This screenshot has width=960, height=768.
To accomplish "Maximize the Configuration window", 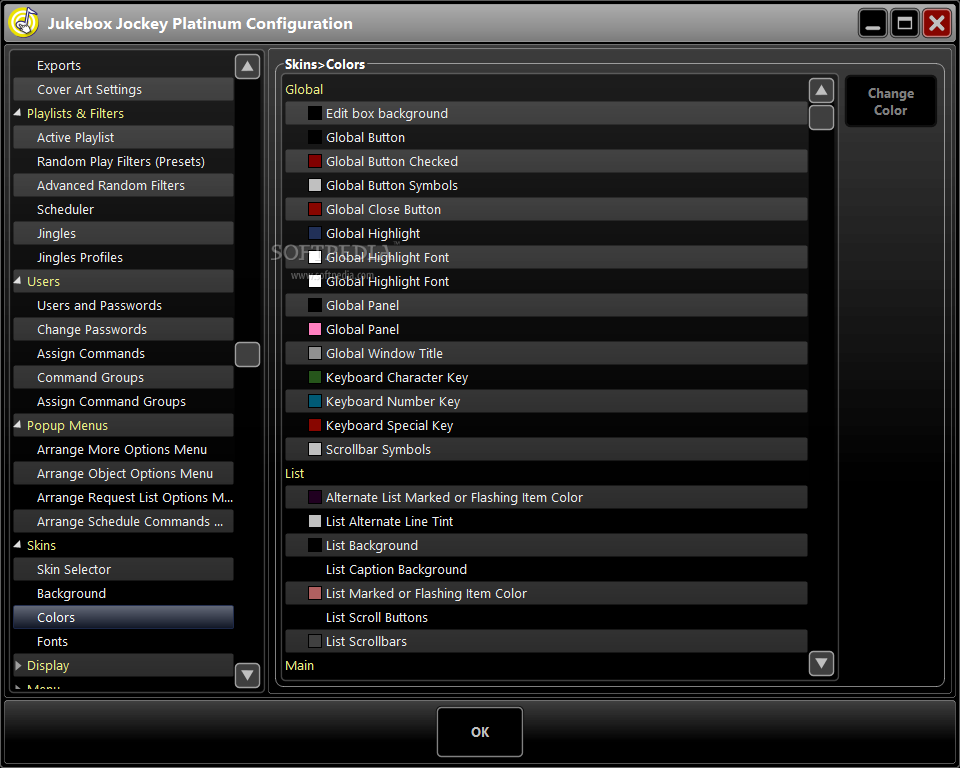I will pyautogui.click(x=904, y=23).
